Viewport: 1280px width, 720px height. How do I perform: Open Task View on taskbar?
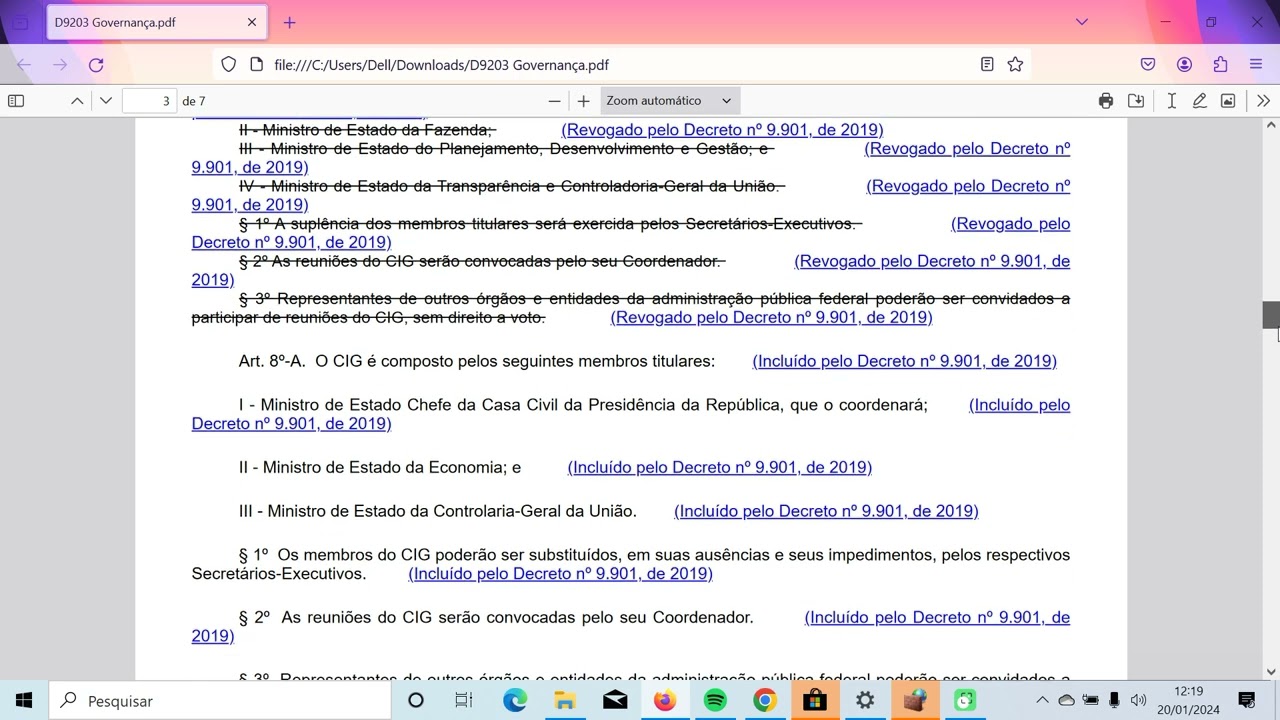(x=464, y=701)
